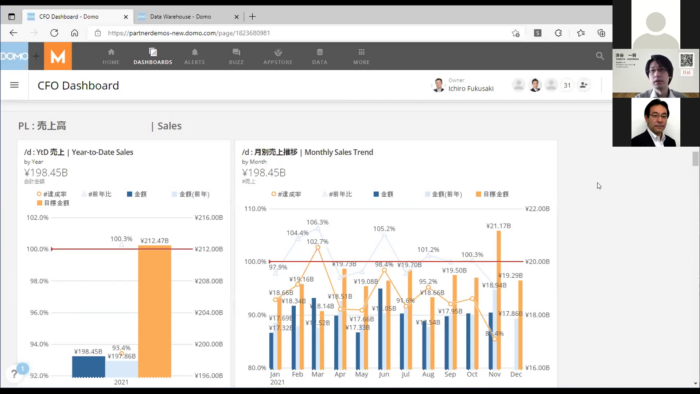The height and width of the screenshot is (394, 700).
Task: Select the middle video participant thumbnail
Action: click(656, 73)
